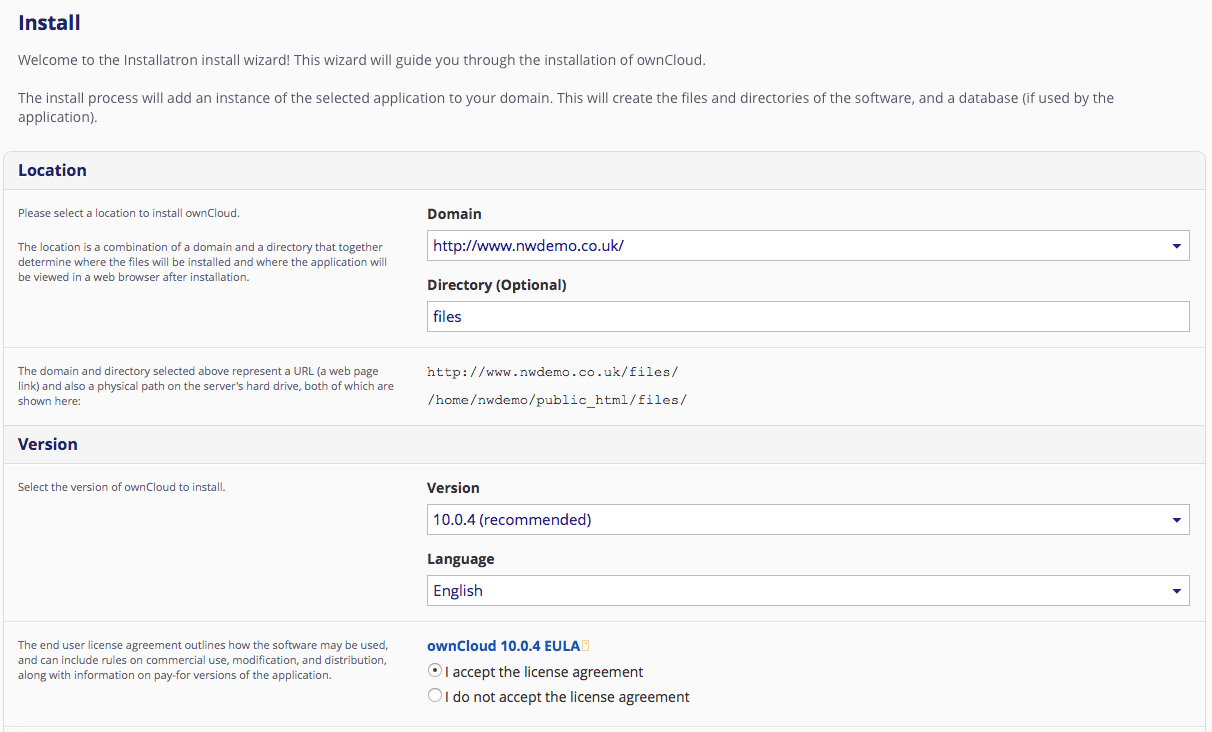Click 'Select the version of ownCloud to install' text
The width and height of the screenshot is (1212, 732).
[122, 488]
